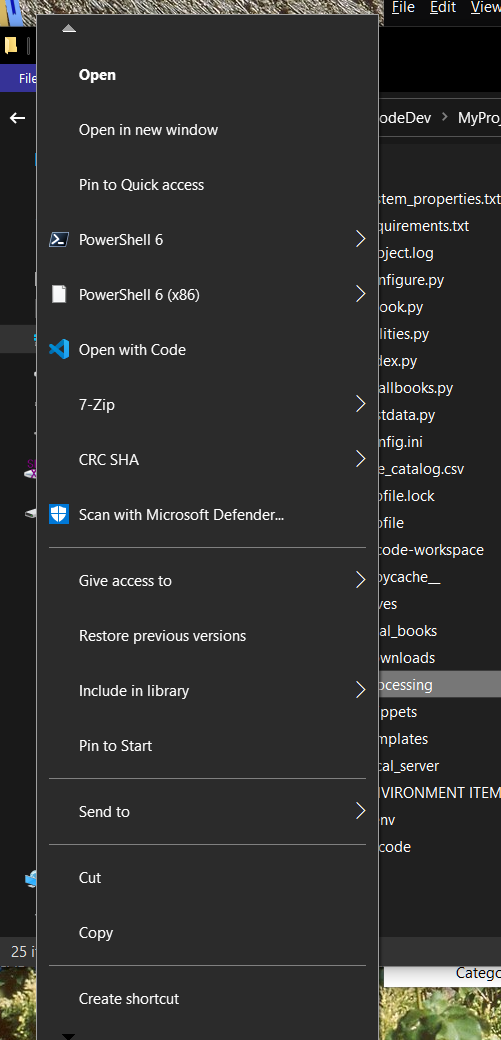Open the View menu in top-right window
The height and width of the screenshot is (1040, 501).
point(485,7)
